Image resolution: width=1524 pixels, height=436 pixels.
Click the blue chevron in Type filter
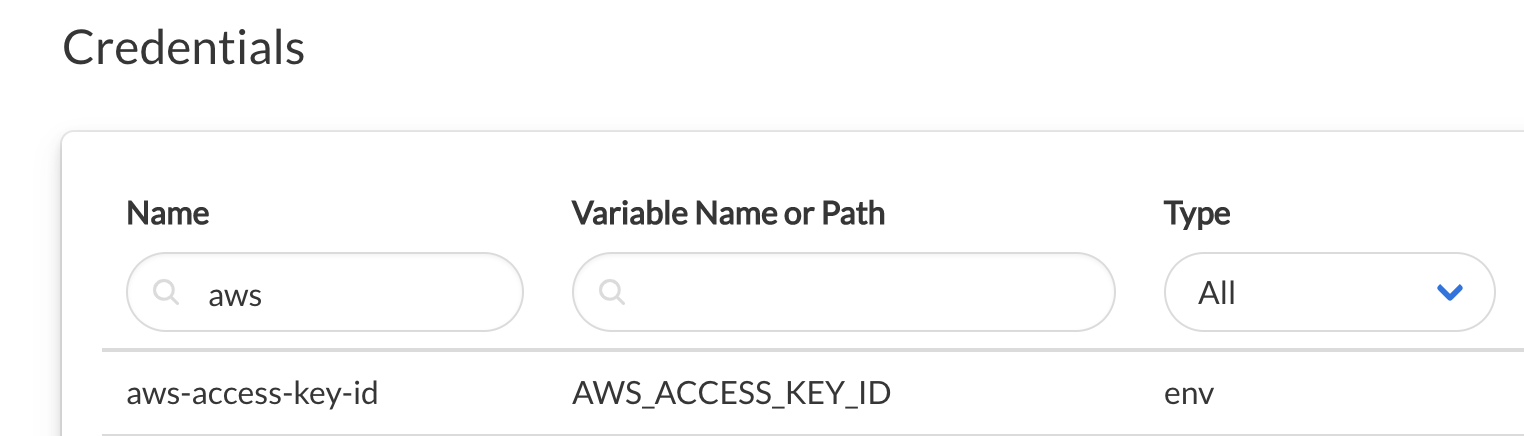pos(1449,292)
